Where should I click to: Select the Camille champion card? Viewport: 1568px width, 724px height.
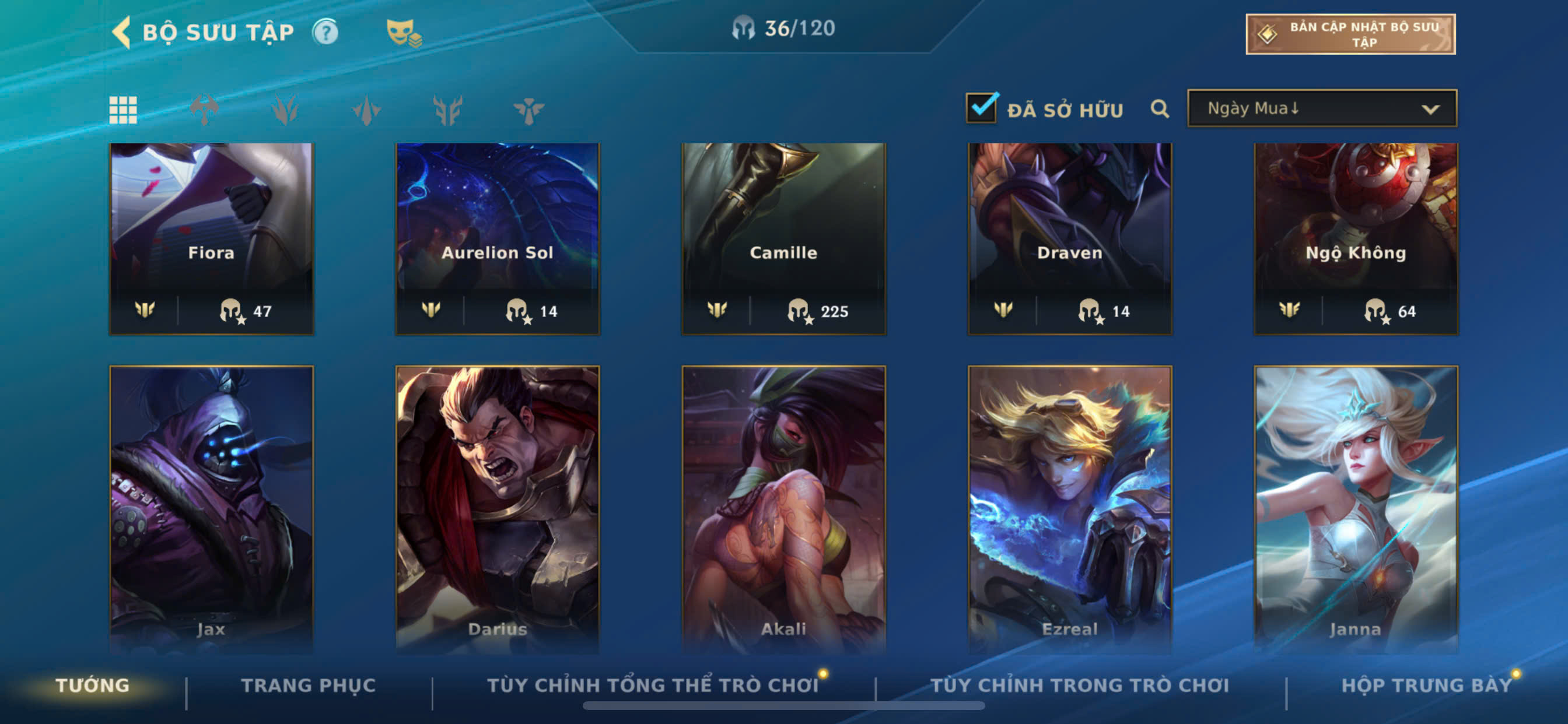783,238
